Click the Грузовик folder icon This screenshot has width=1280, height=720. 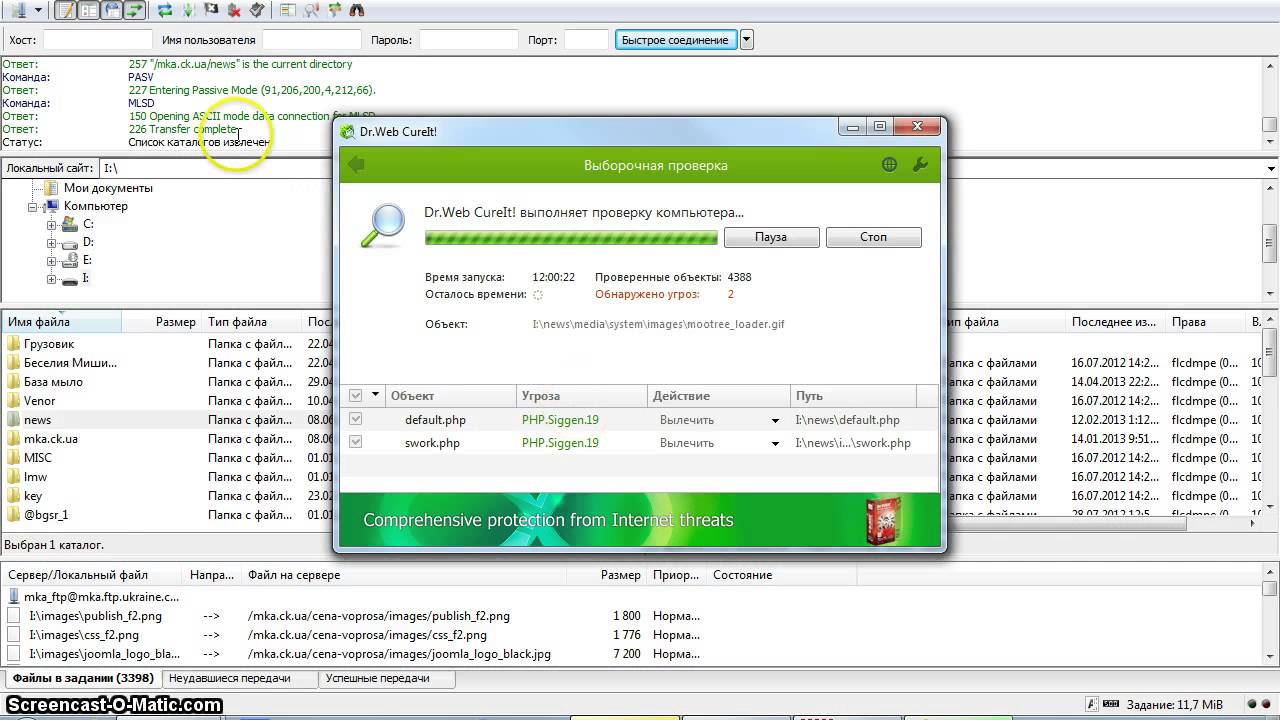click(x=13, y=344)
